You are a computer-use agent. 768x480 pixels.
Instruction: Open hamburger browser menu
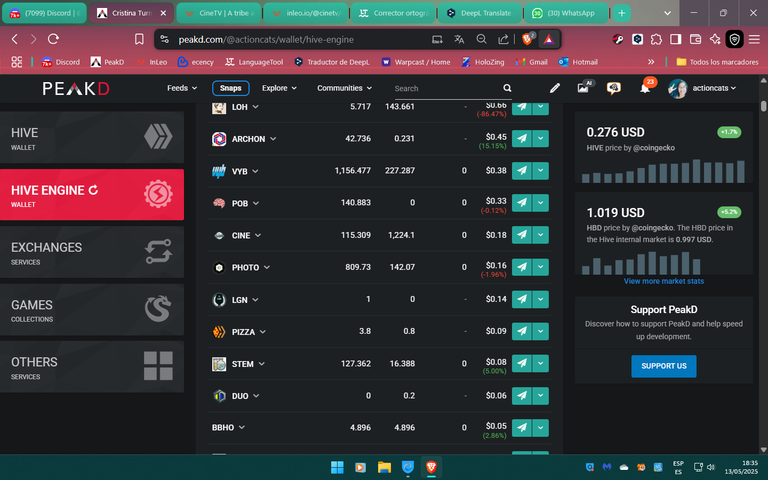pyautogui.click(x=754, y=40)
